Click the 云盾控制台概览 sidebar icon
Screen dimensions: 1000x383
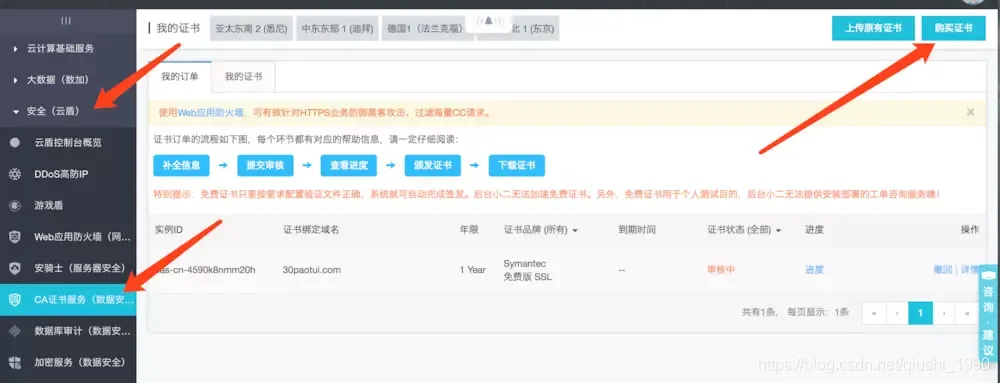point(15,143)
